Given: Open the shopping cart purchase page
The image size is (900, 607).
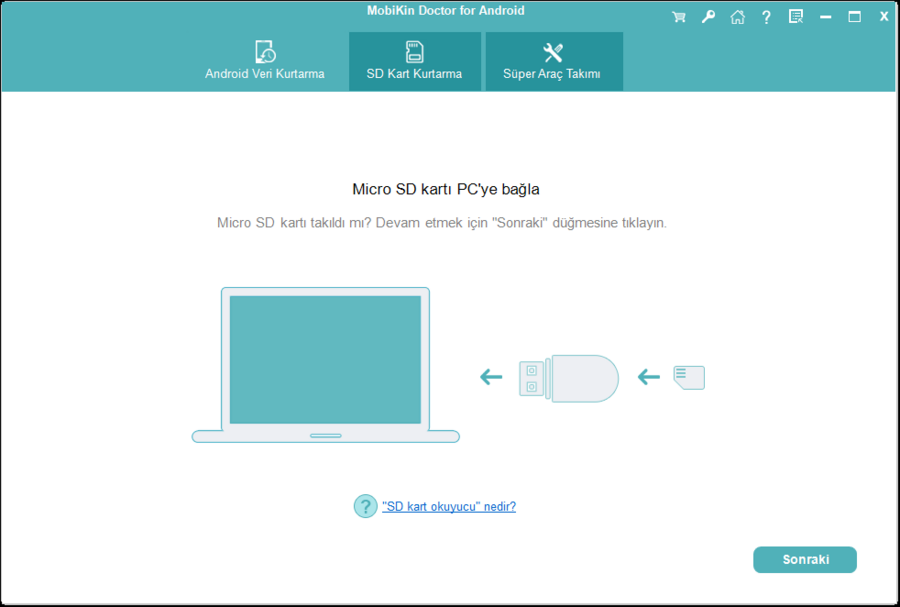Looking at the screenshot, I should tap(678, 16).
